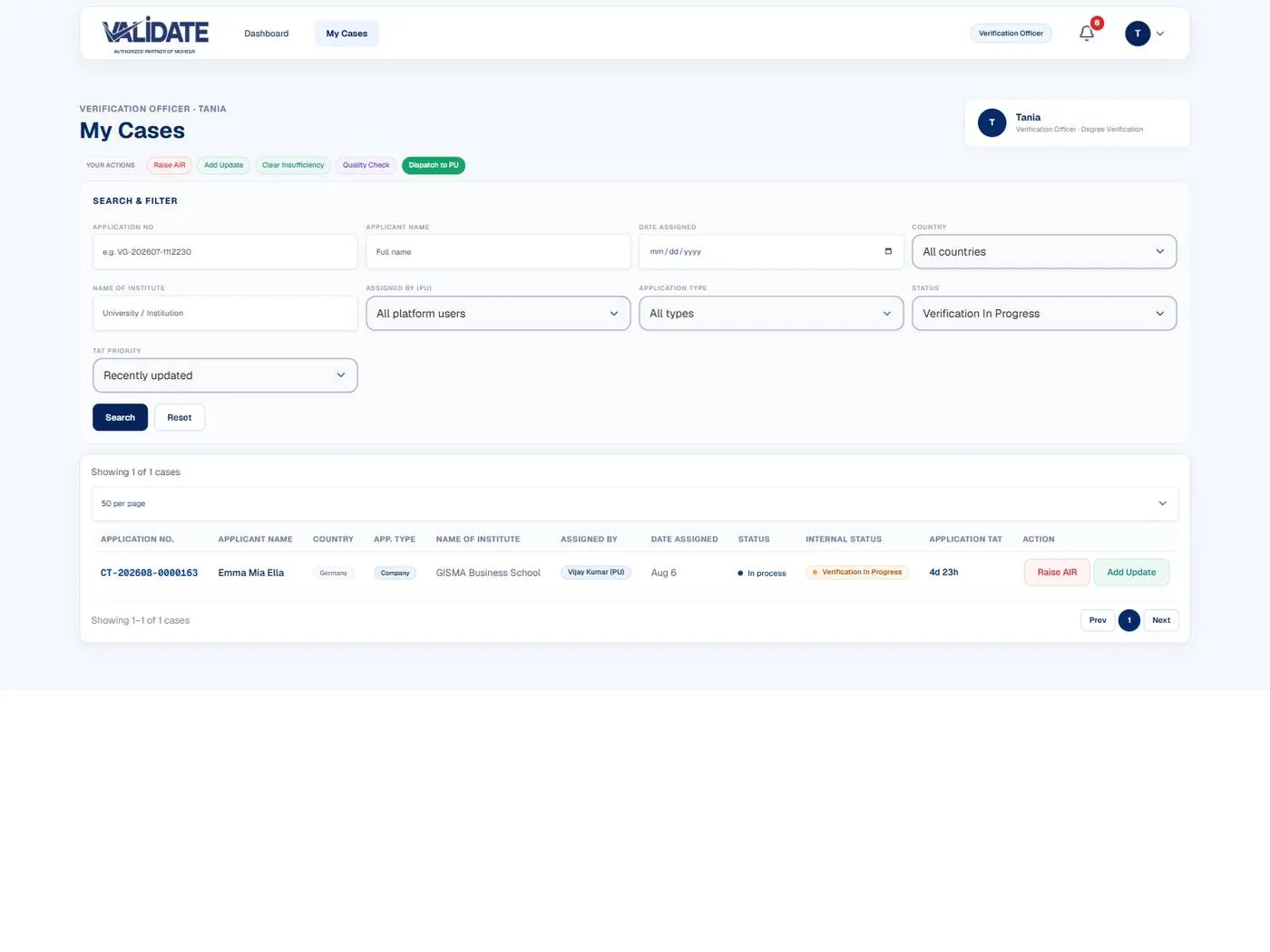Click the Company app type tag
This screenshot has width=1270, height=952.
(x=395, y=573)
